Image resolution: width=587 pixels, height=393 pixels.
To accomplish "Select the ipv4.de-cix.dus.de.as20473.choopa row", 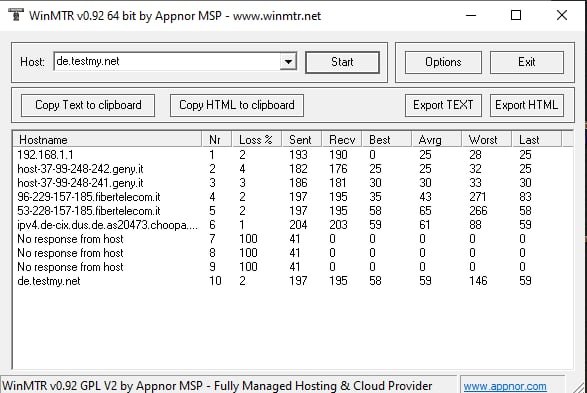I will tap(293, 225).
